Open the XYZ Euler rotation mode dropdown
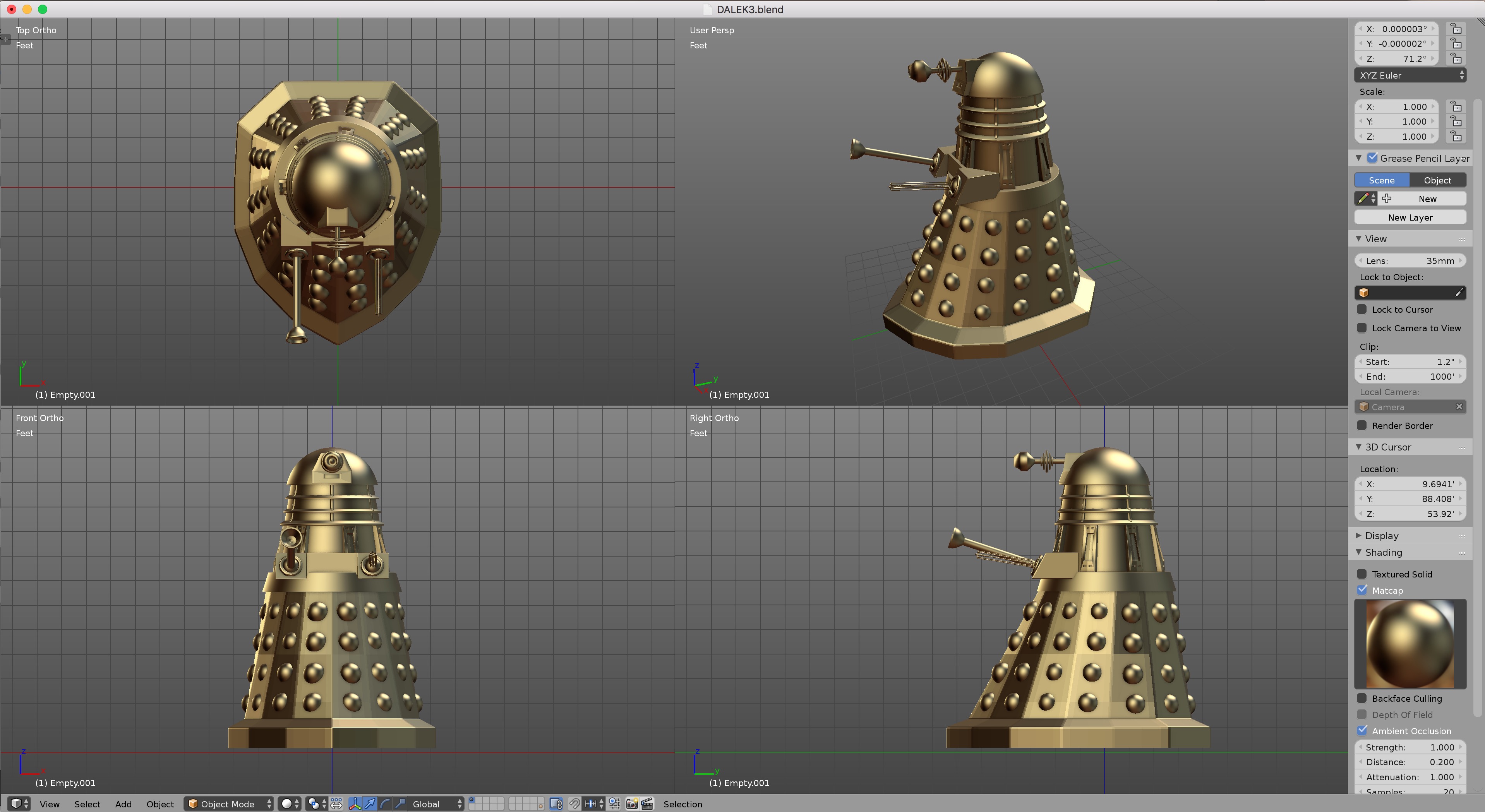This screenshot has width=1485, height=812. [x=1410, y=75]
